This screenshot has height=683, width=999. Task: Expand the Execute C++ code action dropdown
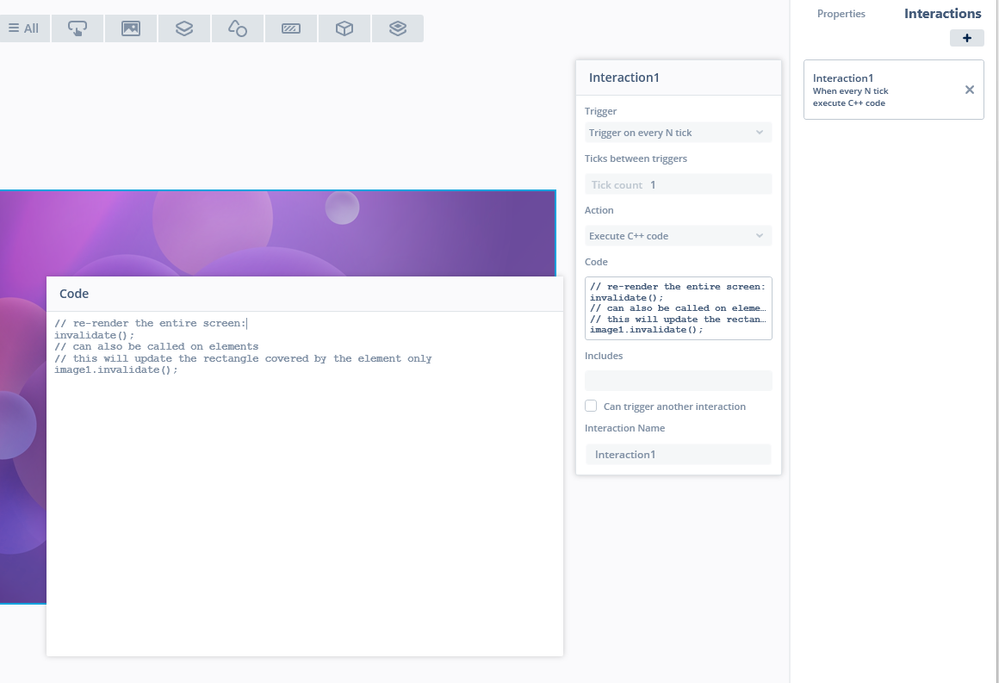point(678,236)
